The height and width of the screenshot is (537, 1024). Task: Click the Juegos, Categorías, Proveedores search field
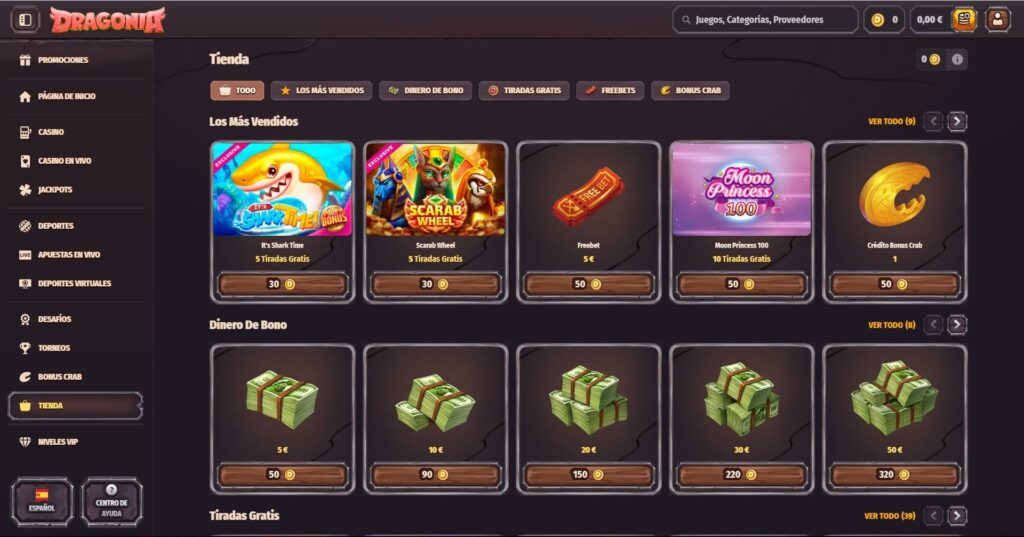(765, 20)
